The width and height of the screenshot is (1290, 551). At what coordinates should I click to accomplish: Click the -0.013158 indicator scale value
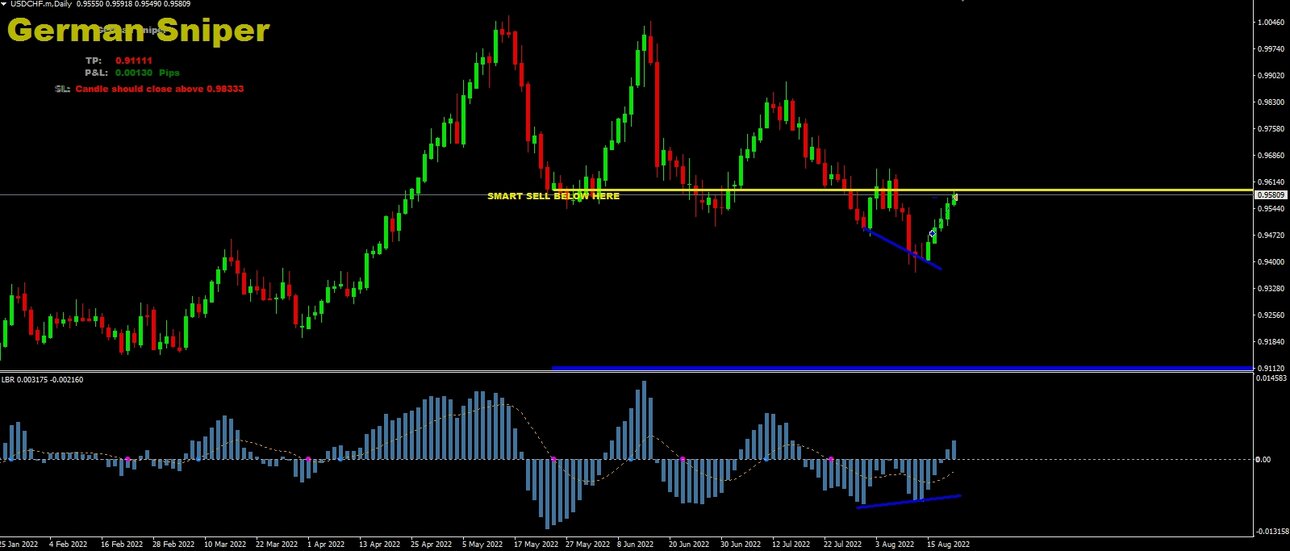(1271, 532)
